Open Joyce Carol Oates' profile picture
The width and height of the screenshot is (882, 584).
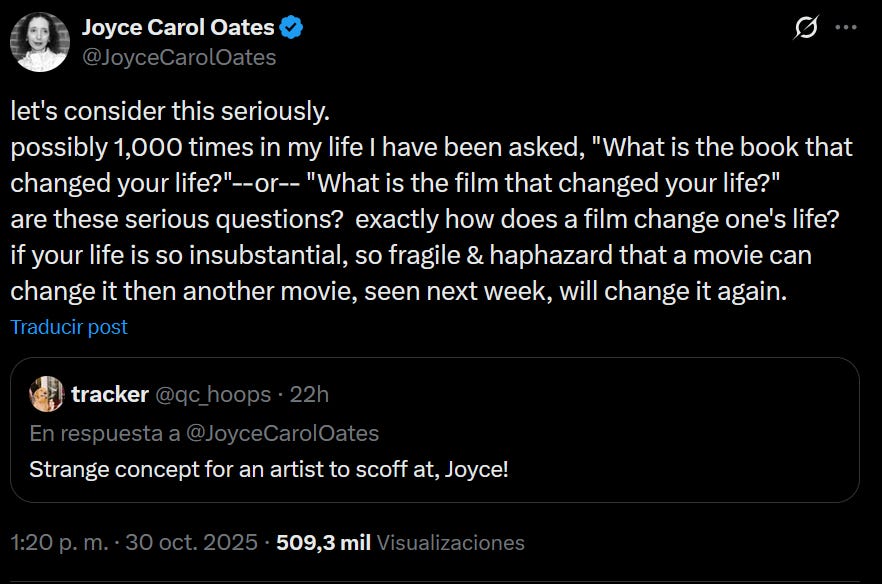40,42
